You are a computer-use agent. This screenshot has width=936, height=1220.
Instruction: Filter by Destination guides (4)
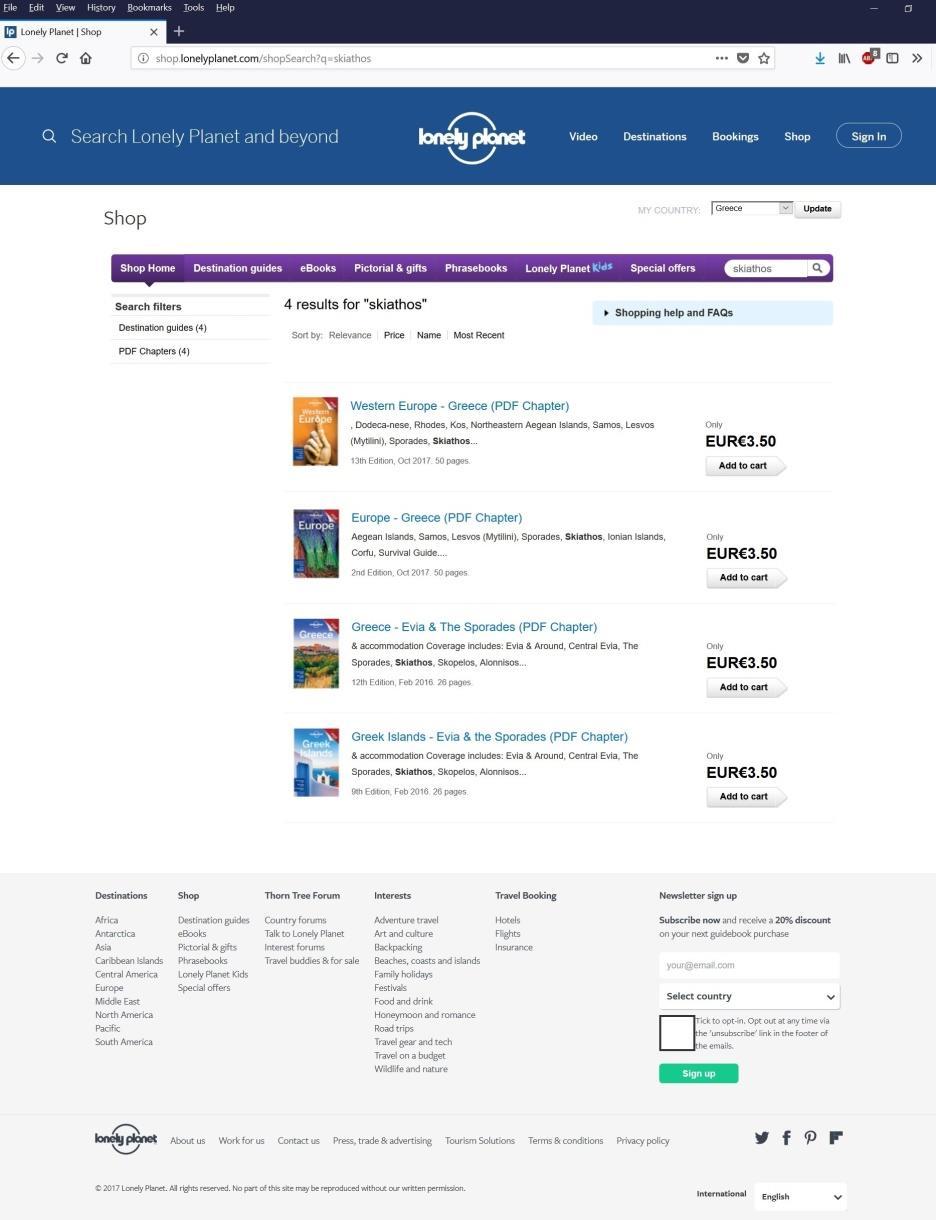click(x=162, y=328)
